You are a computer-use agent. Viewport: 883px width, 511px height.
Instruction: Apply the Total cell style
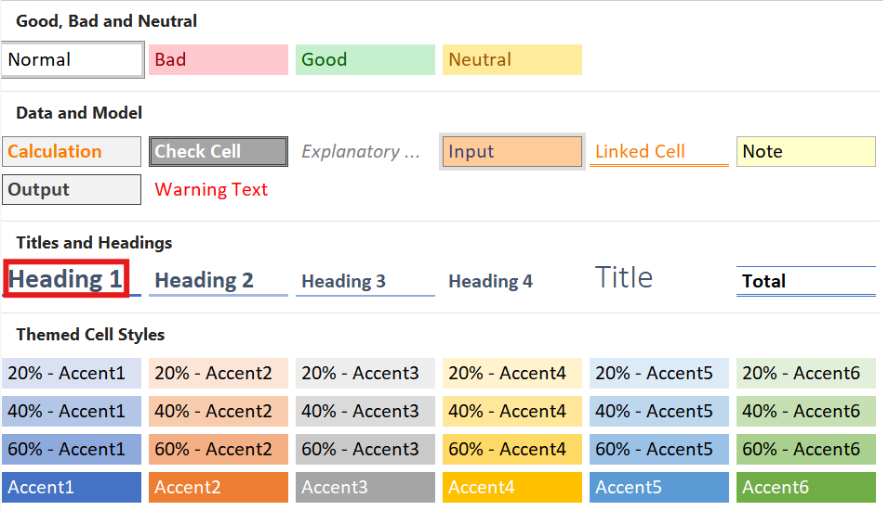click(806, 281)
